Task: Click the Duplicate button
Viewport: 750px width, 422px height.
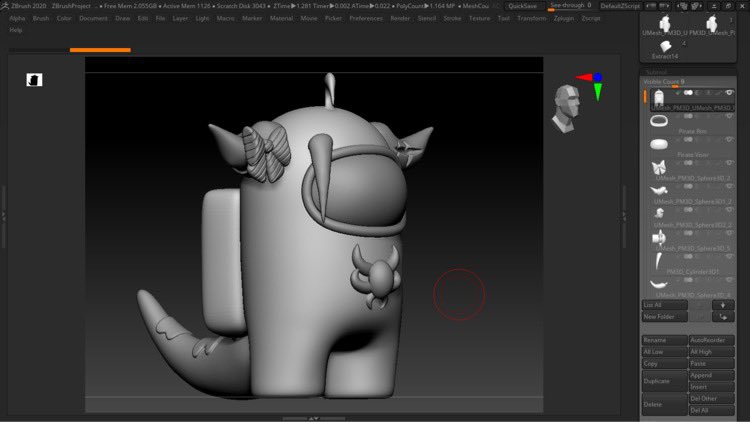Action: [x=664, y=381]
